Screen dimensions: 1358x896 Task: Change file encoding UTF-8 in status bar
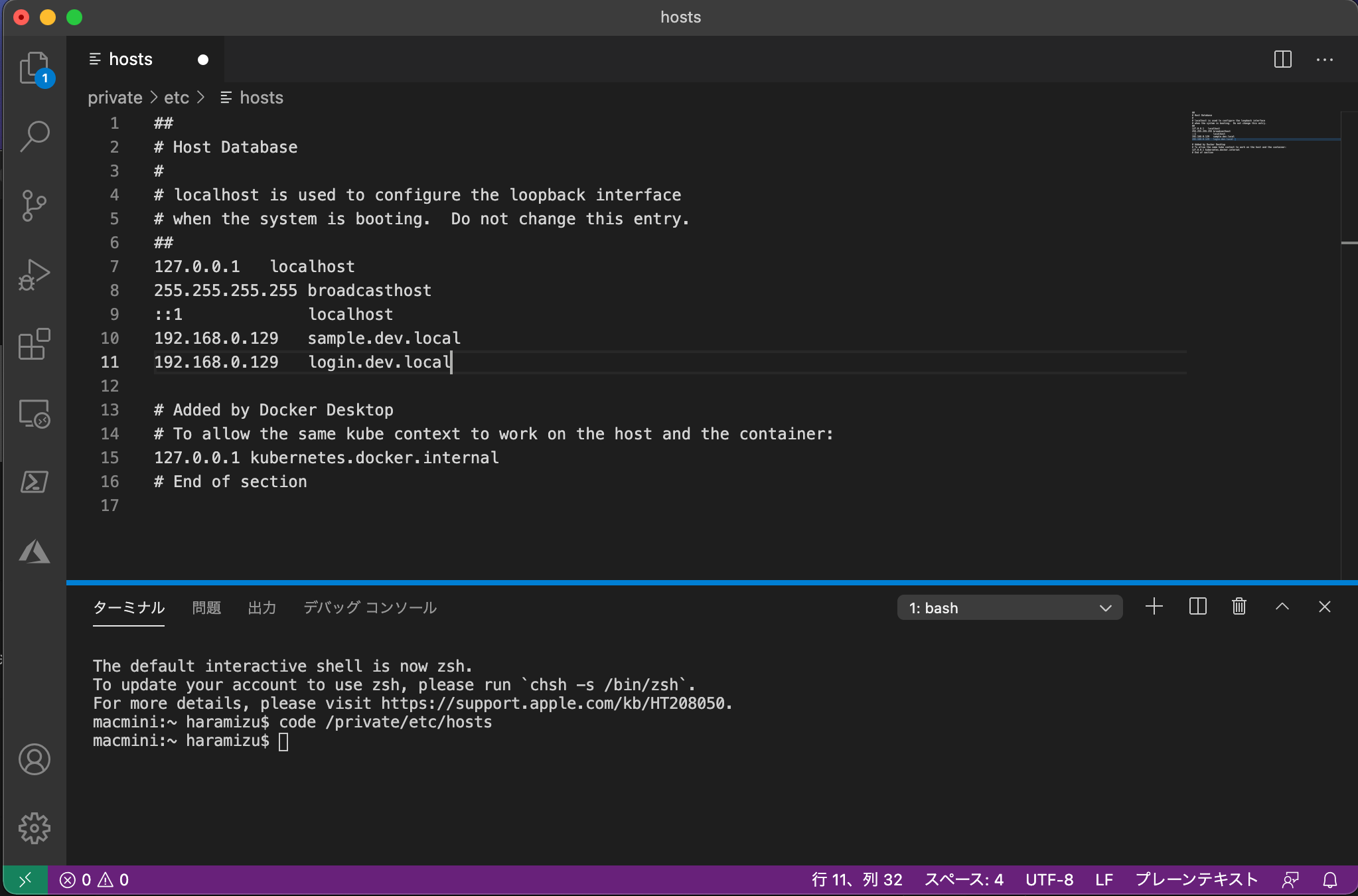[x=1049, y=880]
